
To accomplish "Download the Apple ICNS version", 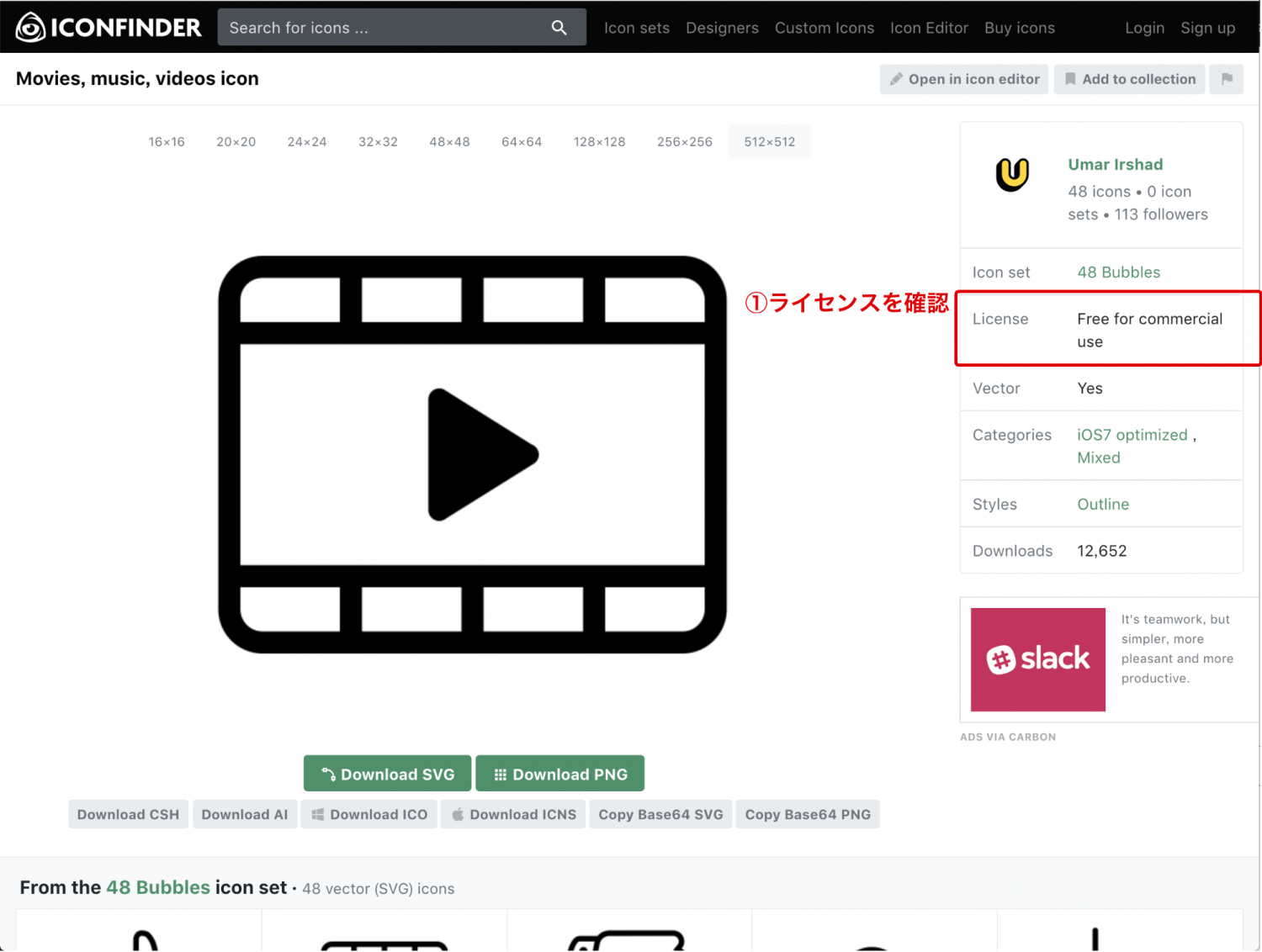I will (514, 814).
